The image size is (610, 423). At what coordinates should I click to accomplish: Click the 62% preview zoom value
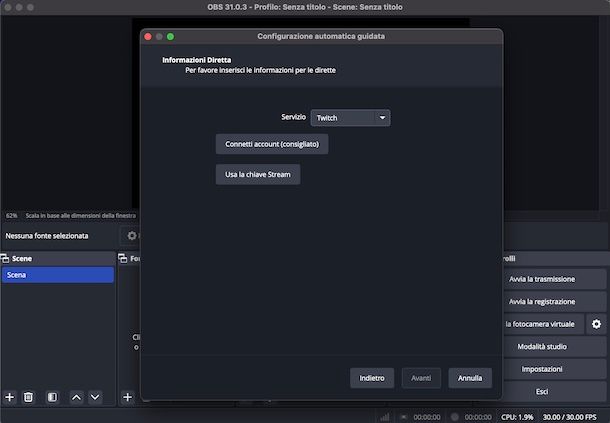(12, 216)
